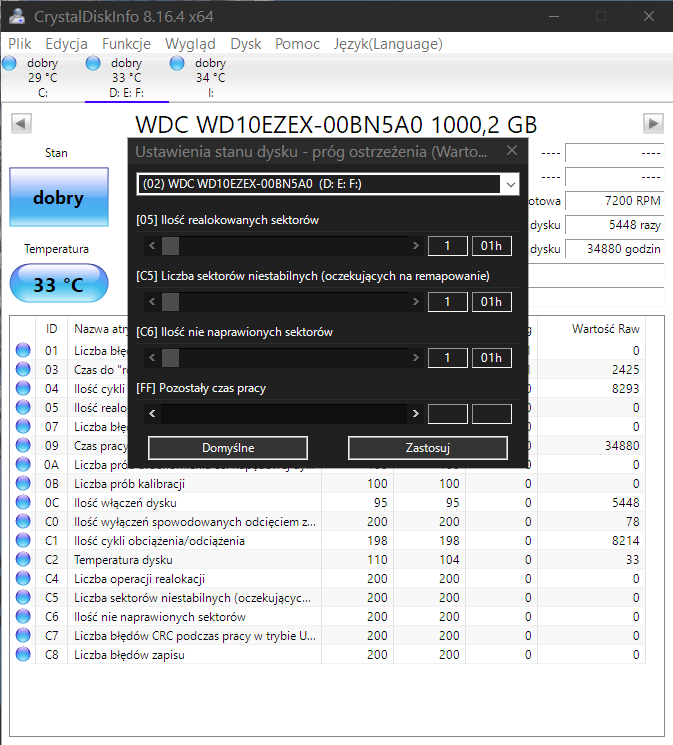
Task: Click the [05] decimal value field
Action: click(448, 246)
